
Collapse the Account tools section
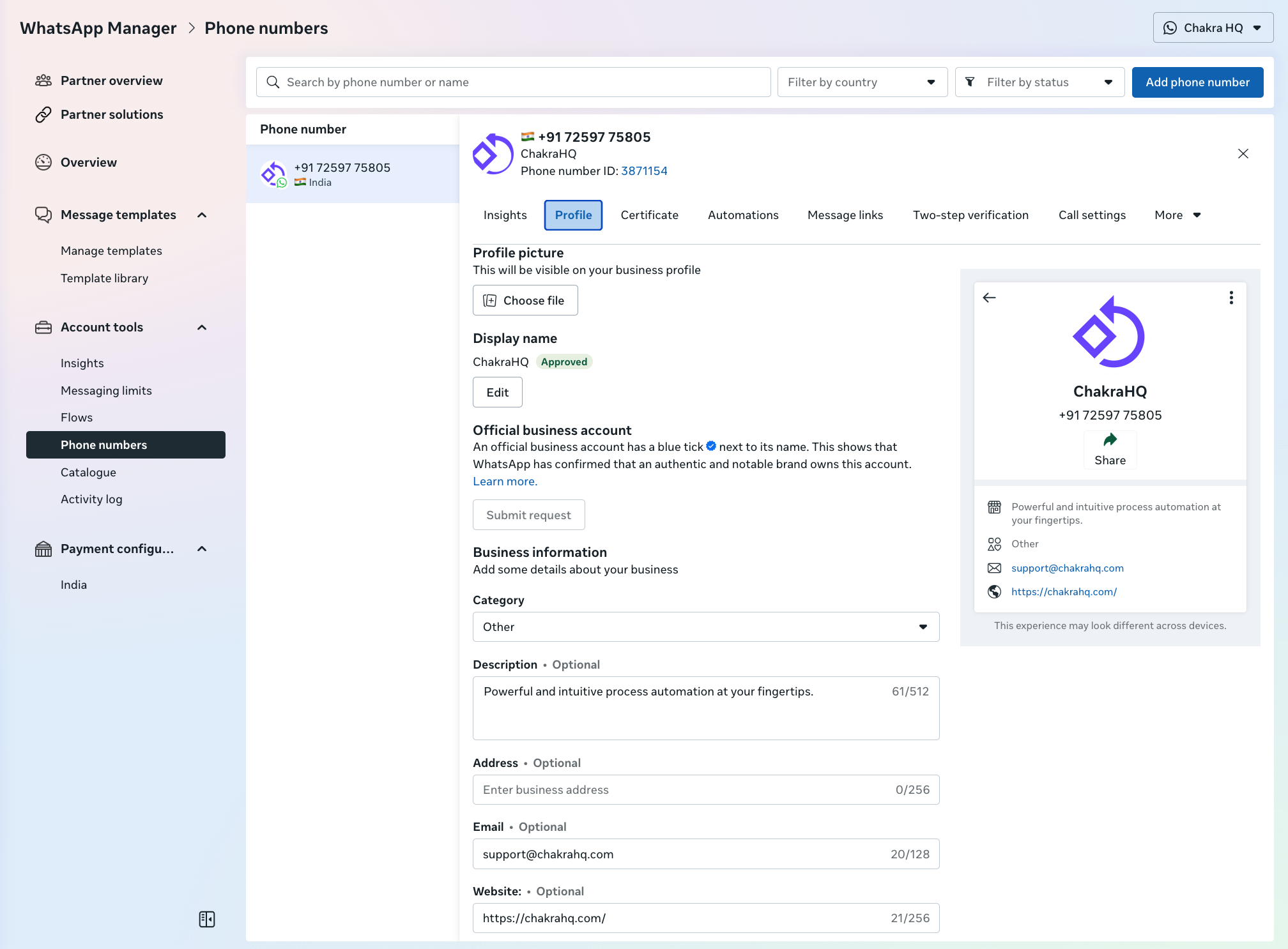[x=202, y=328]
